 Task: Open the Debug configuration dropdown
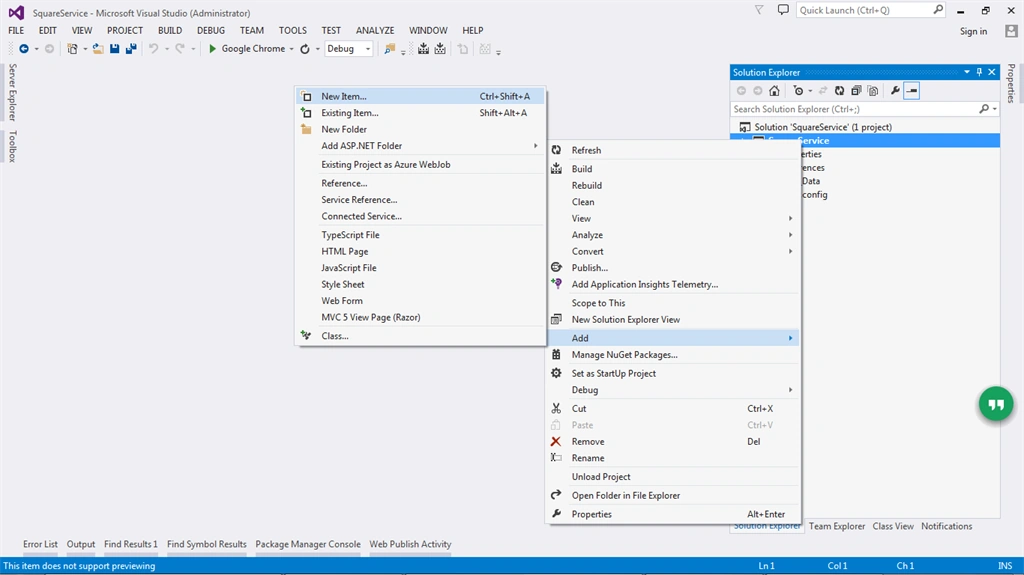348,49
